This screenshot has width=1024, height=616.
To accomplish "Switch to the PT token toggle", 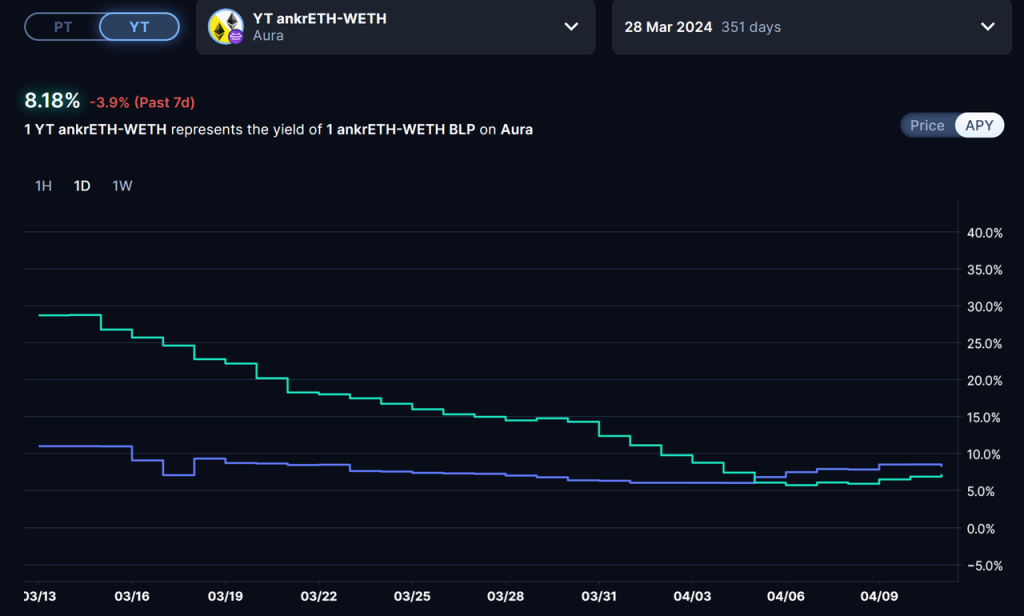I will tap(62, 27).
